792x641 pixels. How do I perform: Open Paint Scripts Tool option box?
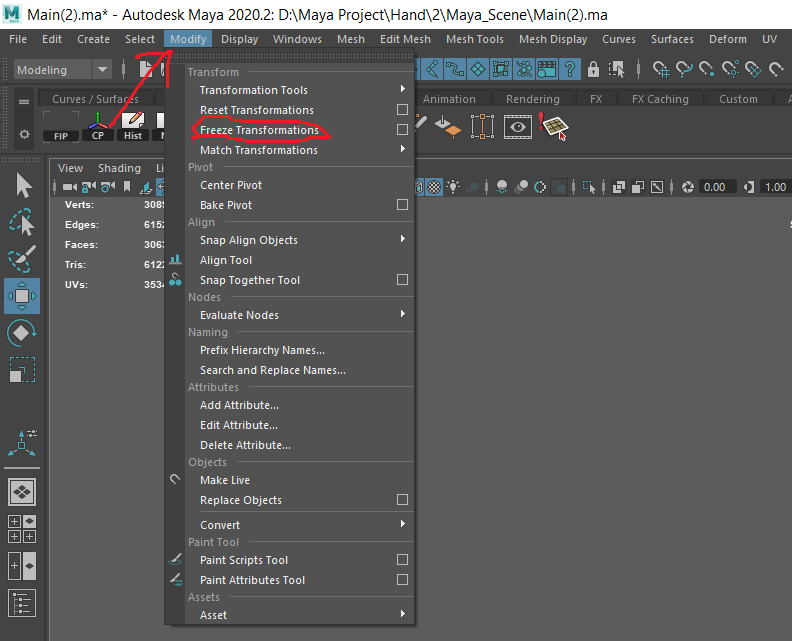click(402, 560)
